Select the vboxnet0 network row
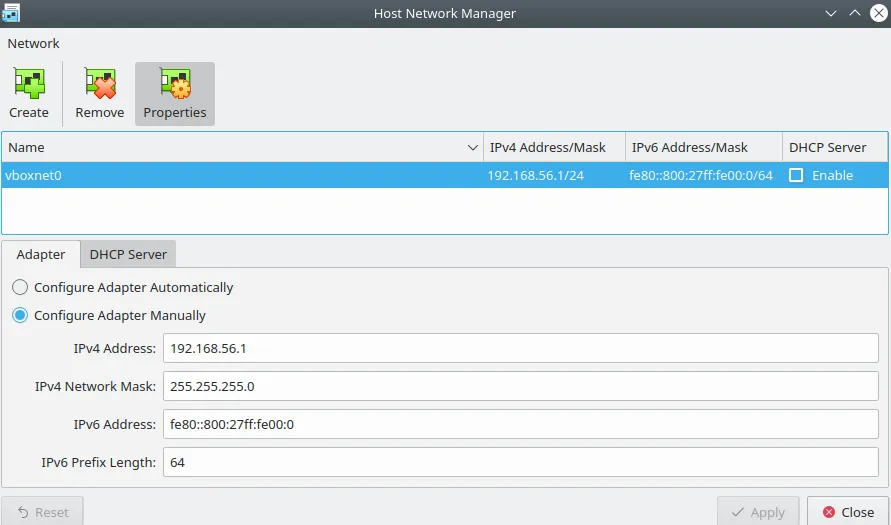Screen dimensions: 891x525 click(x=240, y=175)
